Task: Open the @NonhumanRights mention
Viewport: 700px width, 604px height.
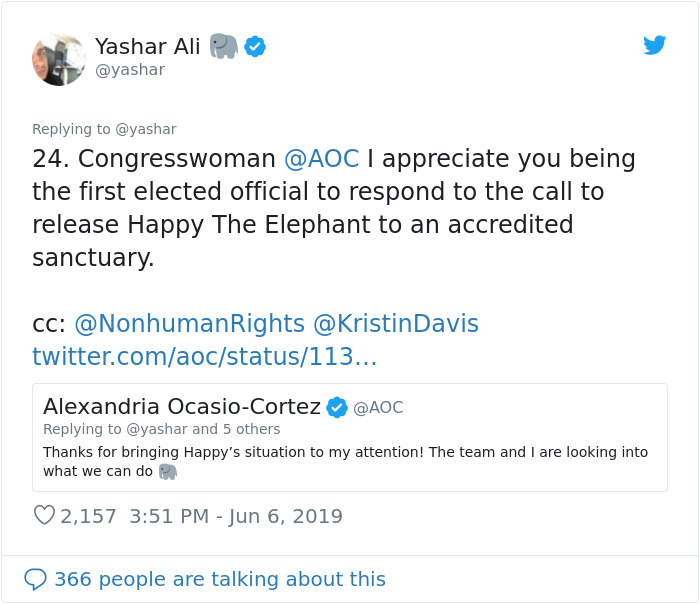Action: coord(189,324)
